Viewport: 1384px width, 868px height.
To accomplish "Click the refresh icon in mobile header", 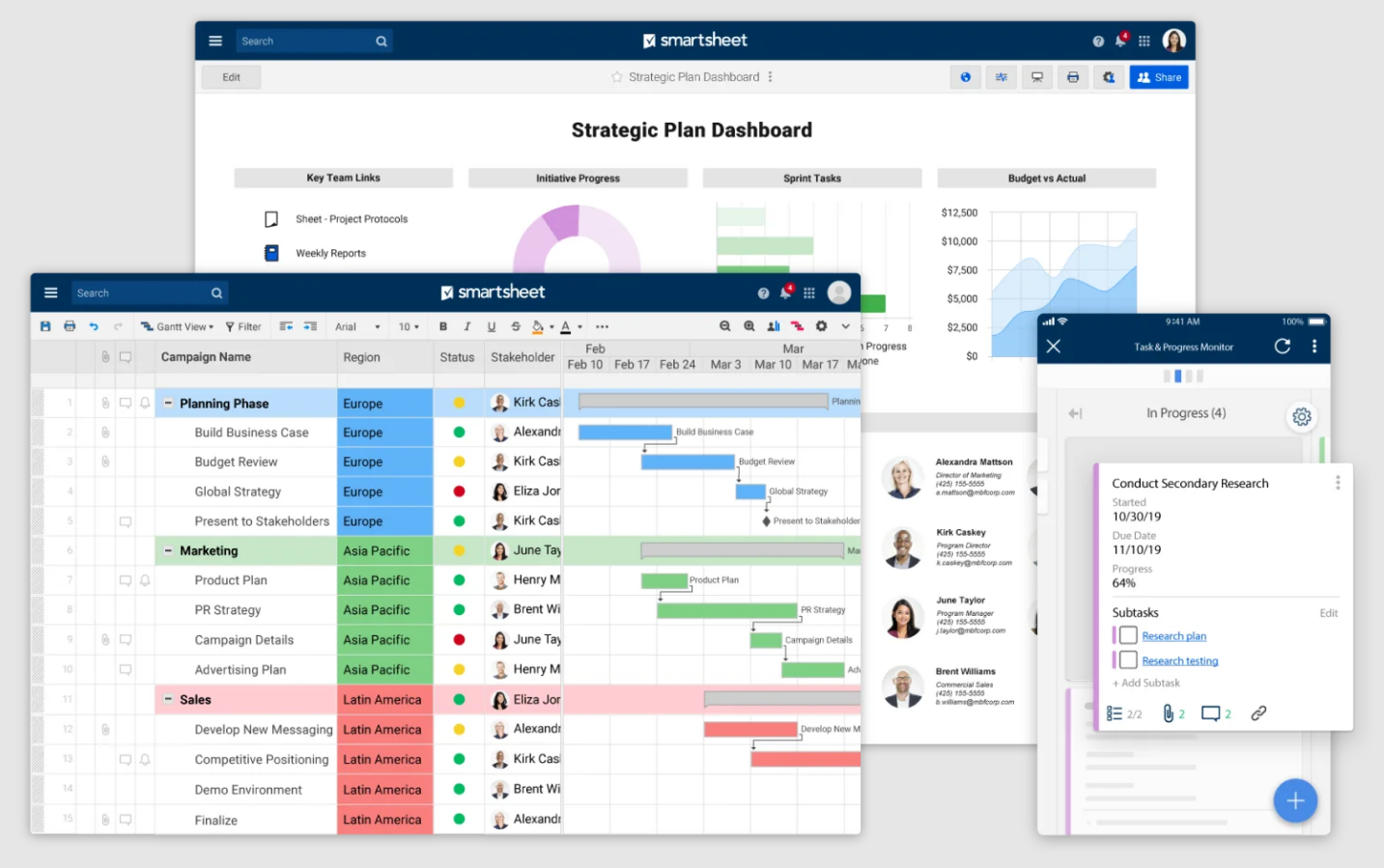I will tap(1282, 347).
